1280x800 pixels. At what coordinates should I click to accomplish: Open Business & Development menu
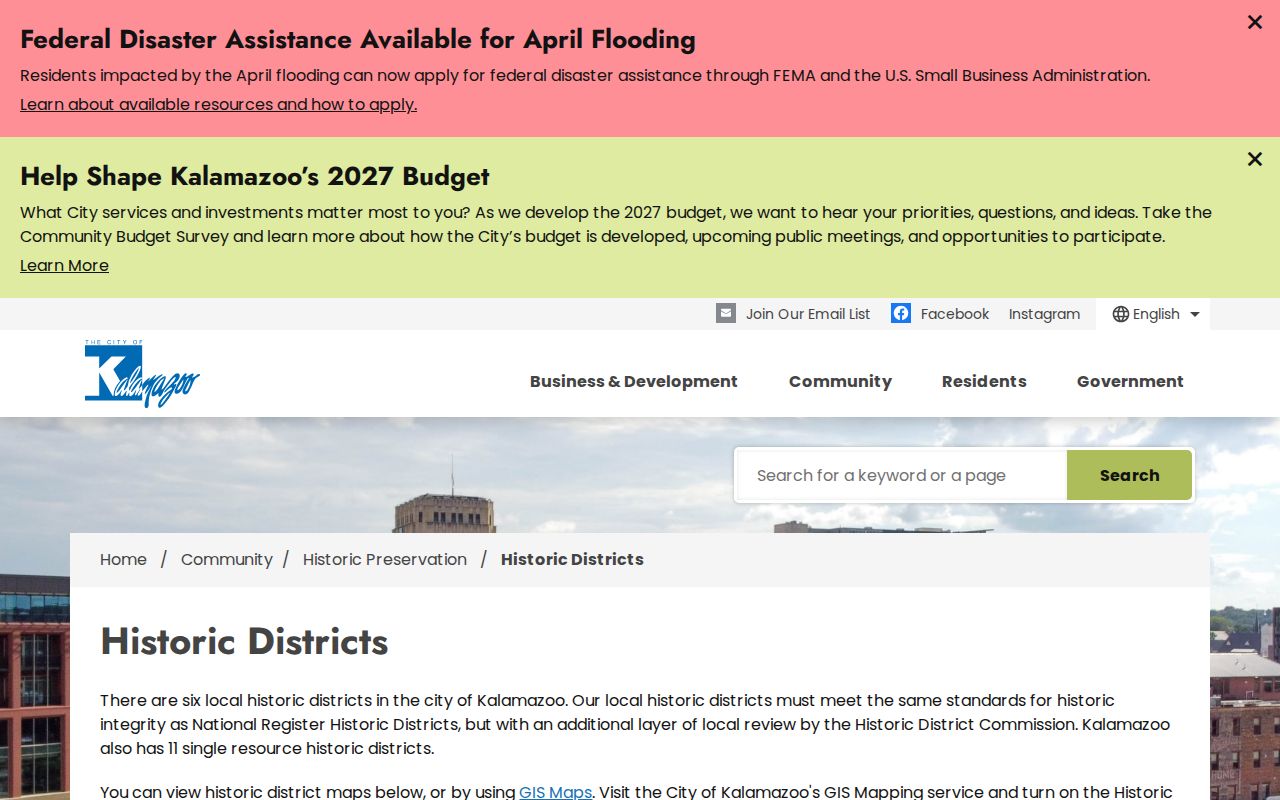(634, 381)
